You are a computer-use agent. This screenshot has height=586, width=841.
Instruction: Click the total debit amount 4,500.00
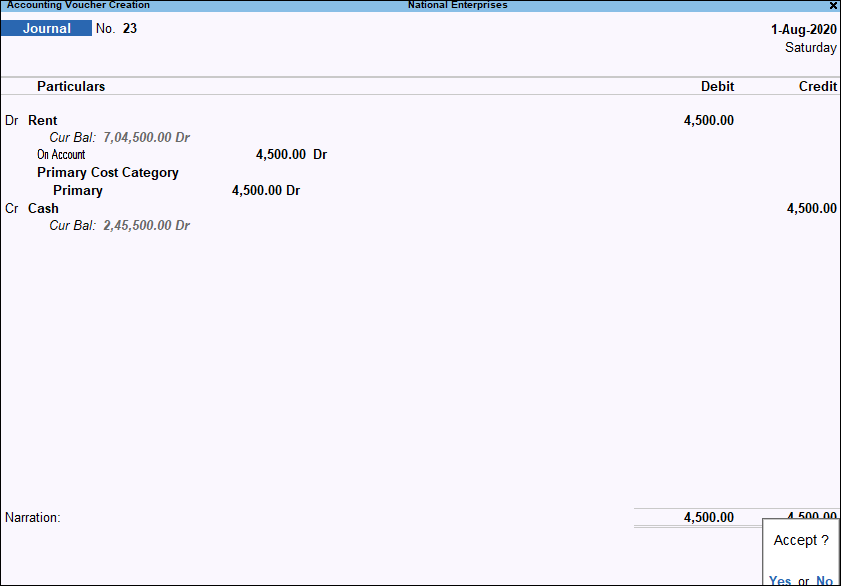tap(709, 517)
